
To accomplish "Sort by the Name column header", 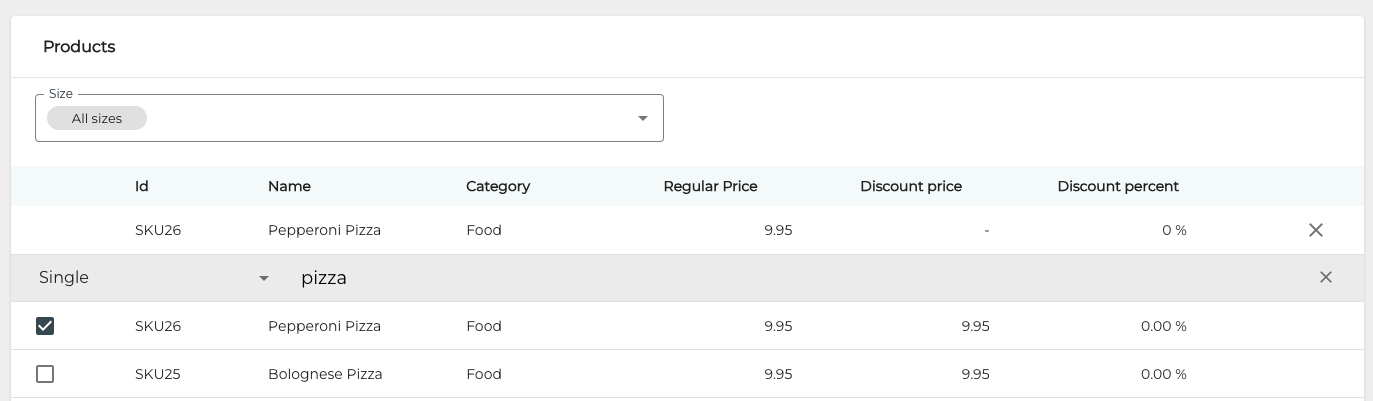I will [289, 186].
